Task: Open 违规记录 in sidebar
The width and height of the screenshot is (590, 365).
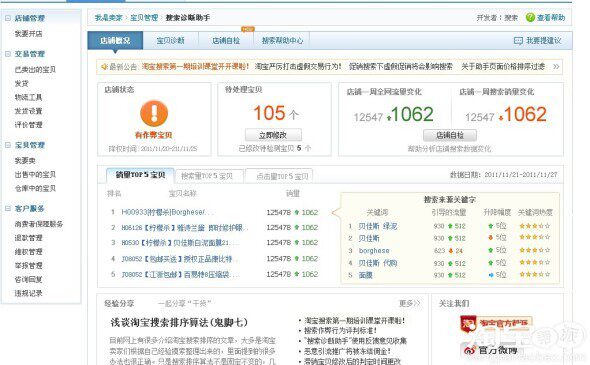Action: pyautogui.click(x=29, y=293)
